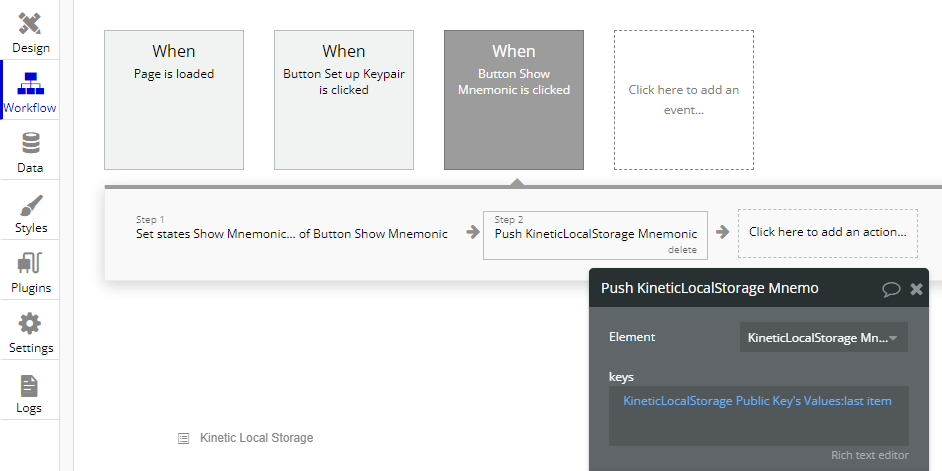Click the comment bubble icon in panel
This screenshot has height=471, width=942.
891,289
